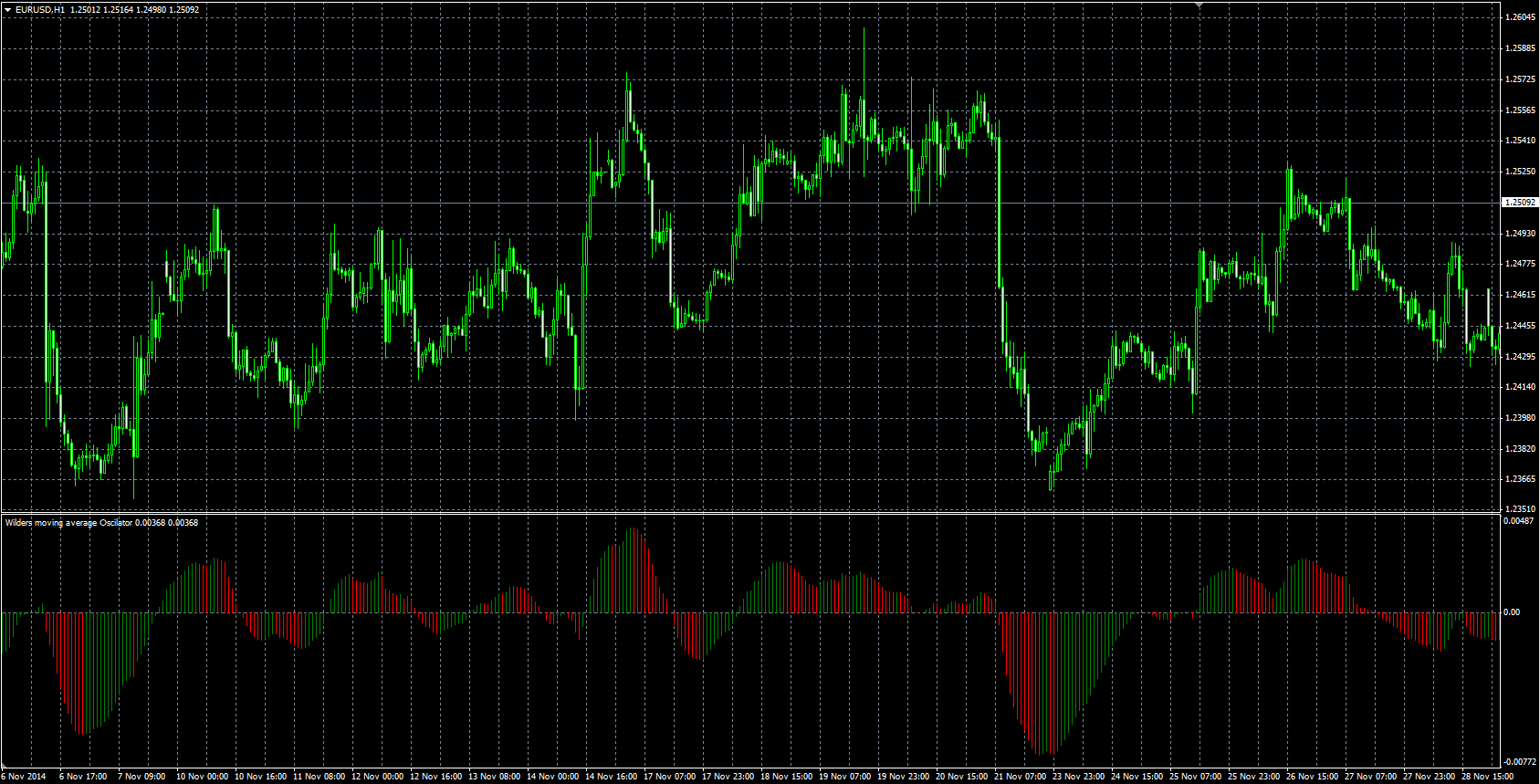The width and height of the screenshot is (1540, 784).
Task: Click the 10 Nov 00:00 time label
Action: coord(203,777)
